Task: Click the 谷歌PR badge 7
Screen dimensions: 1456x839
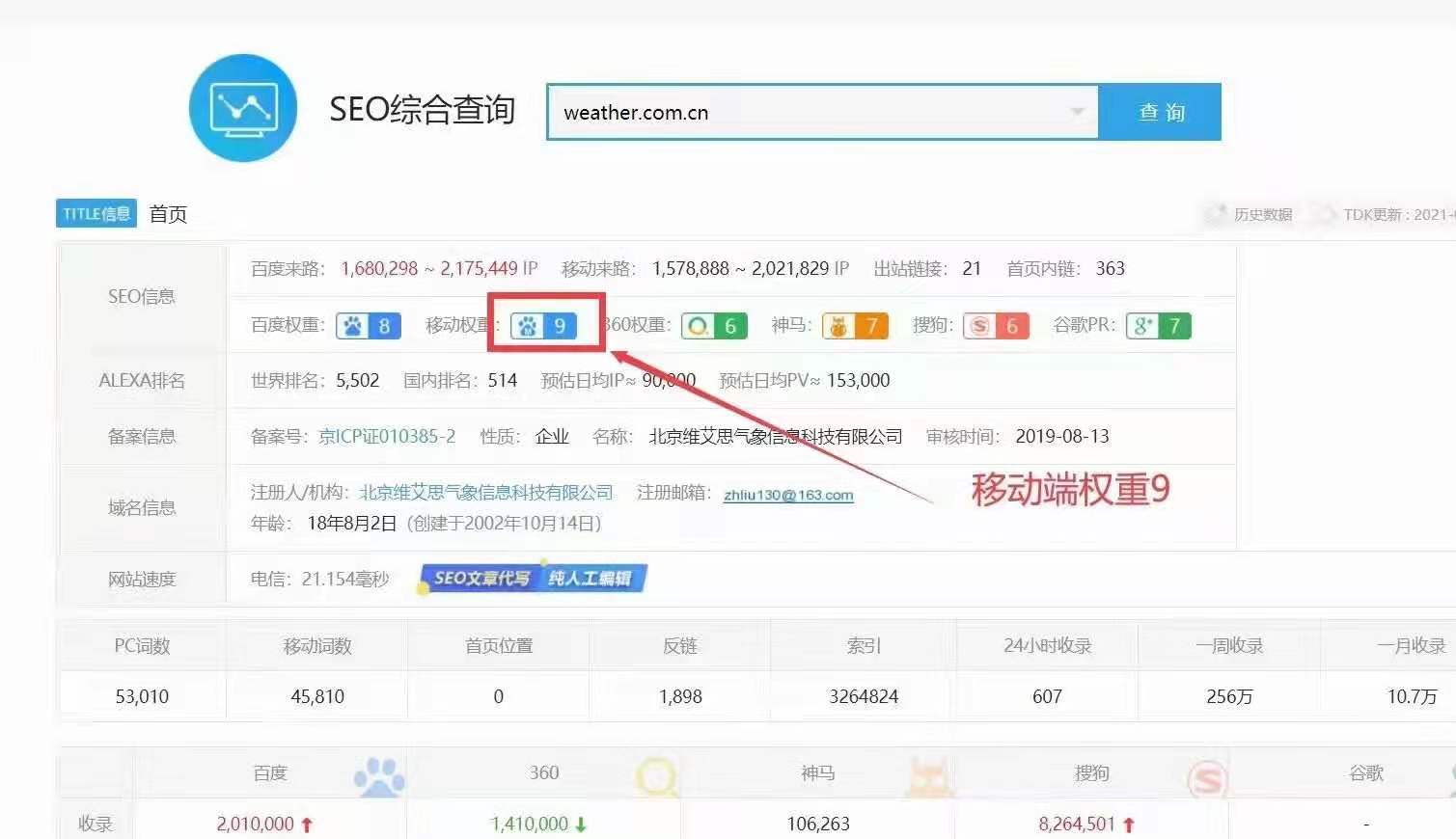Action: coord(1159,326)
